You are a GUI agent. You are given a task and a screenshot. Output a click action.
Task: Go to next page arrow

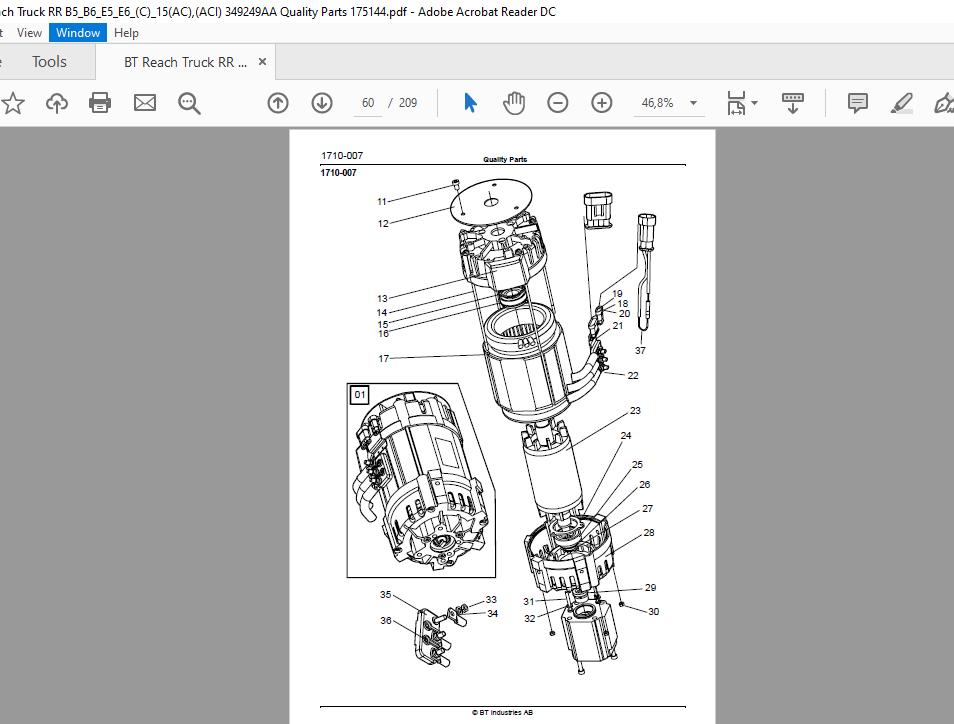(322, 103)
